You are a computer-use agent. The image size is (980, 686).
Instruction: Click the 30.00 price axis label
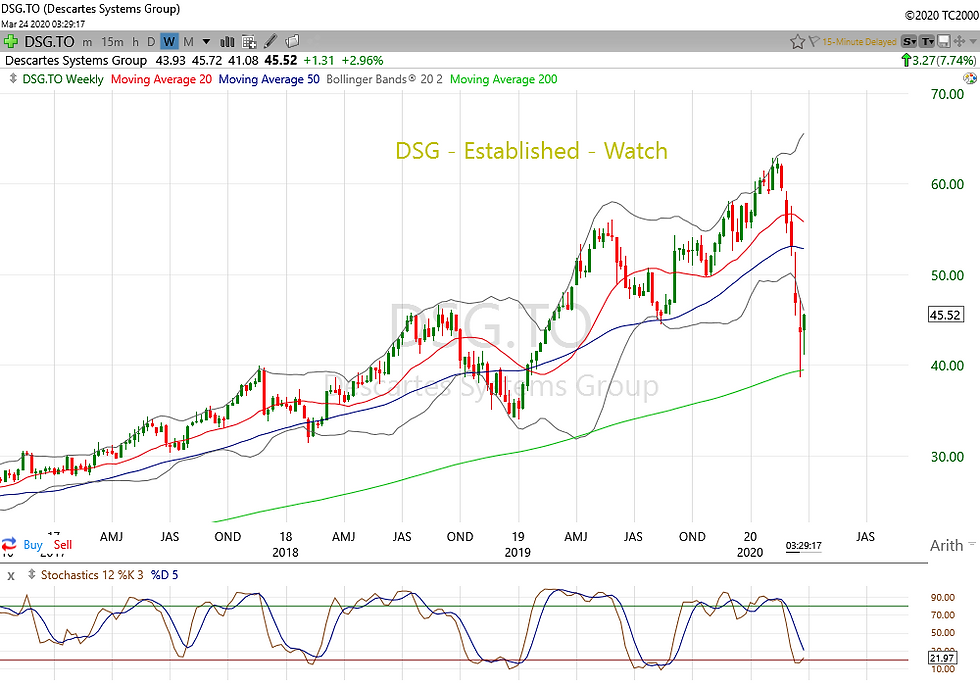tap(948, 457)
